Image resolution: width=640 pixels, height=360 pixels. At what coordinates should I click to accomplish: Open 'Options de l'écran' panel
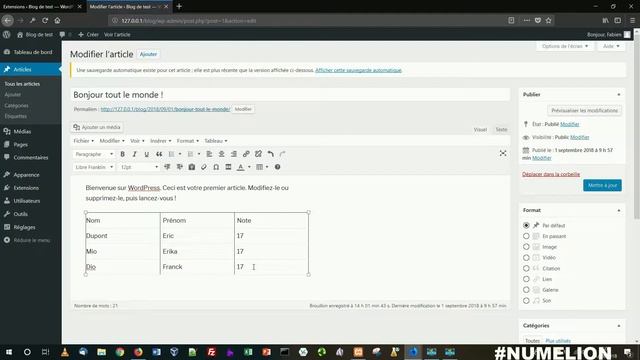pos(565,46)
